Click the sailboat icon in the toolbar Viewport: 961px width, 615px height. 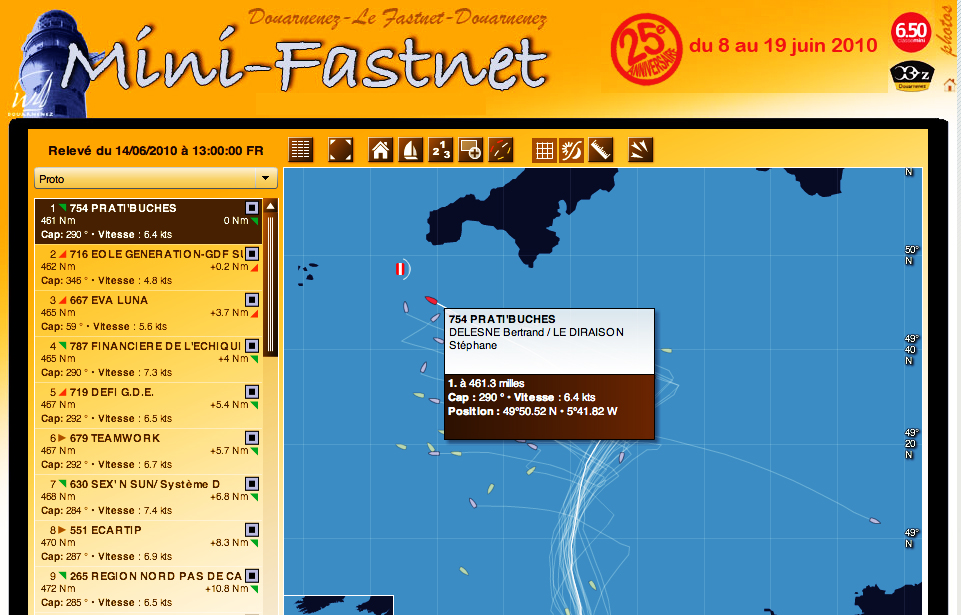[x=411, y=150]
